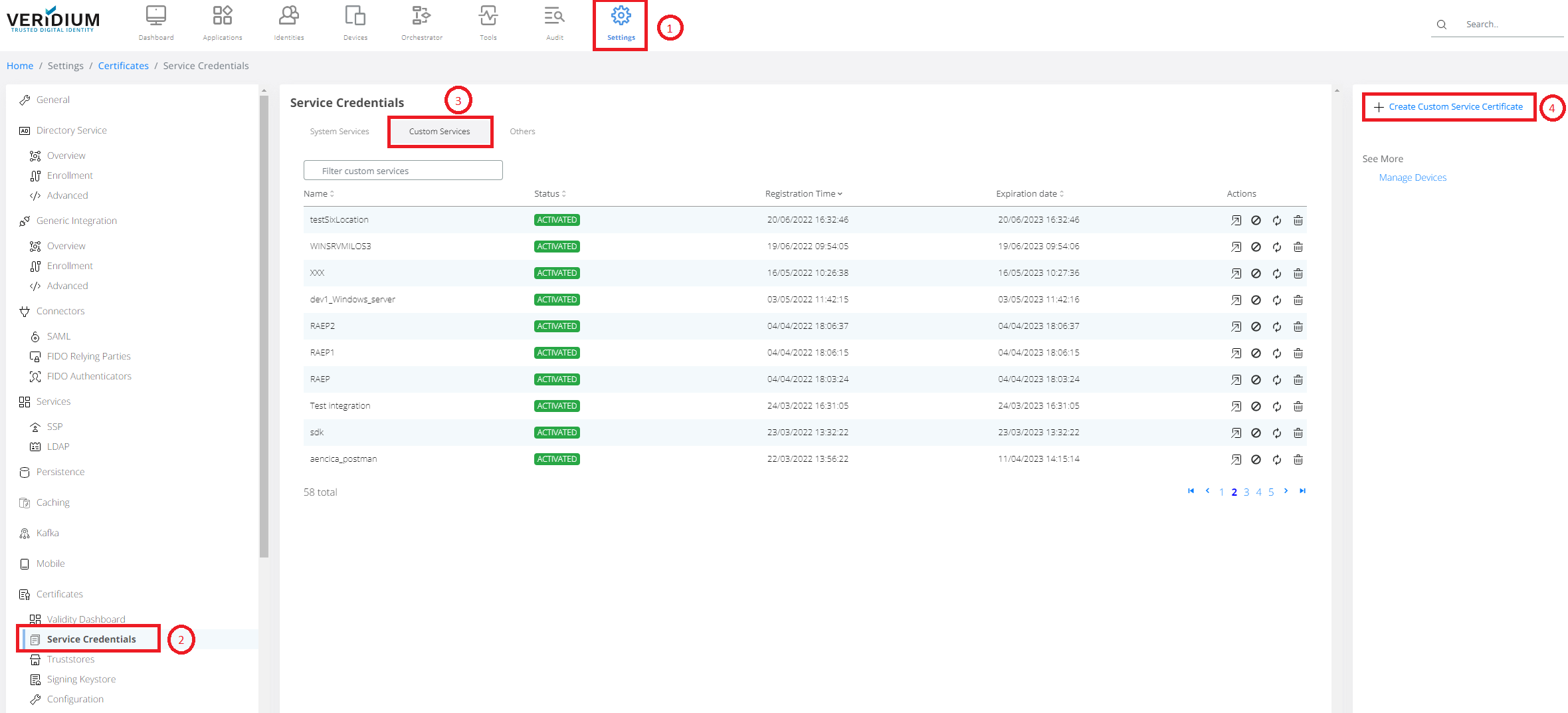This screenshot has height=713, width=1568.
Task: Click the Filter custom services field
Action: pyautogui.click(x=403, y=171)
